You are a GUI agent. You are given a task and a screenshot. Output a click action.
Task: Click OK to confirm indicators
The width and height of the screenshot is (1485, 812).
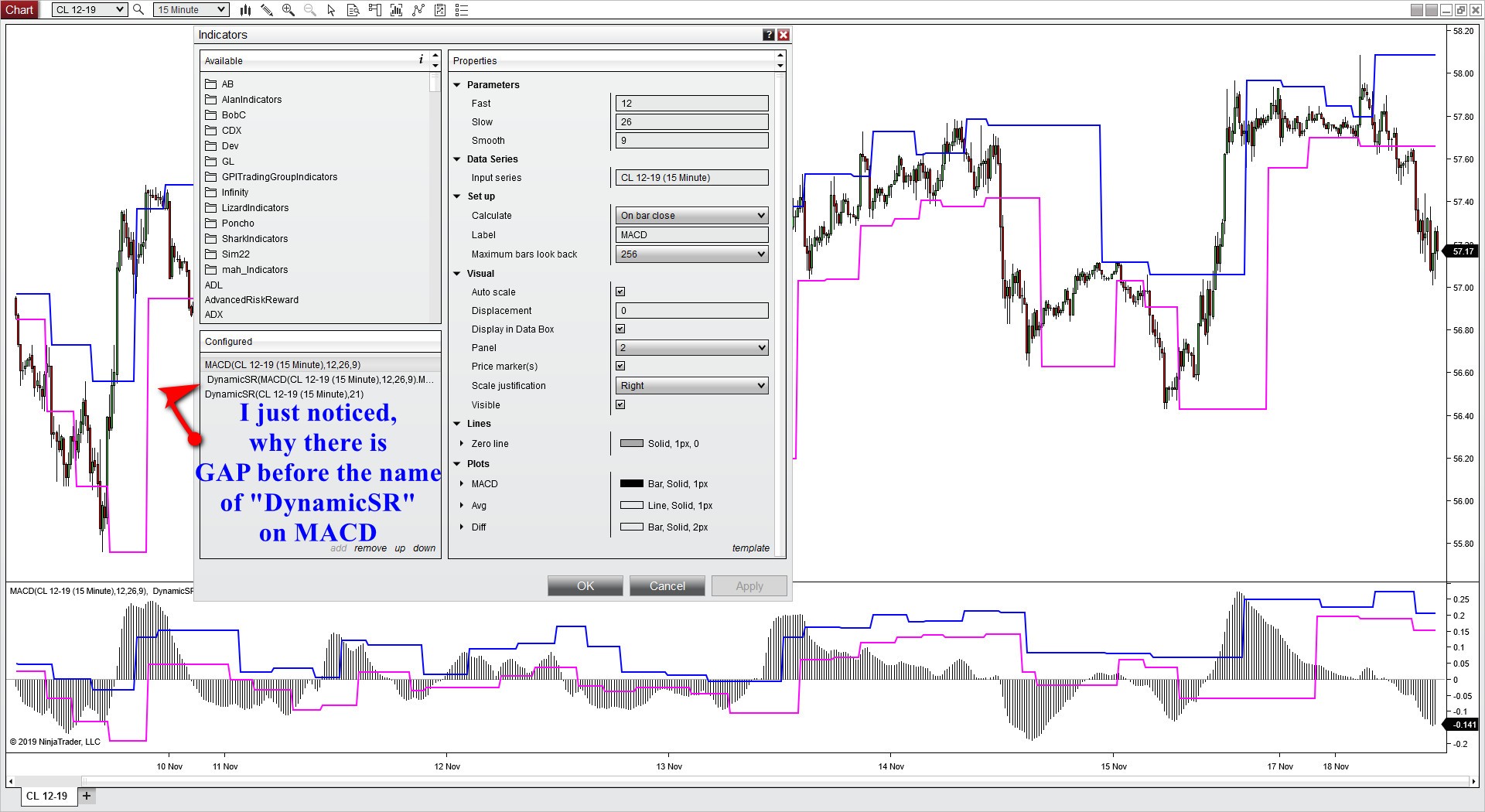585,585
